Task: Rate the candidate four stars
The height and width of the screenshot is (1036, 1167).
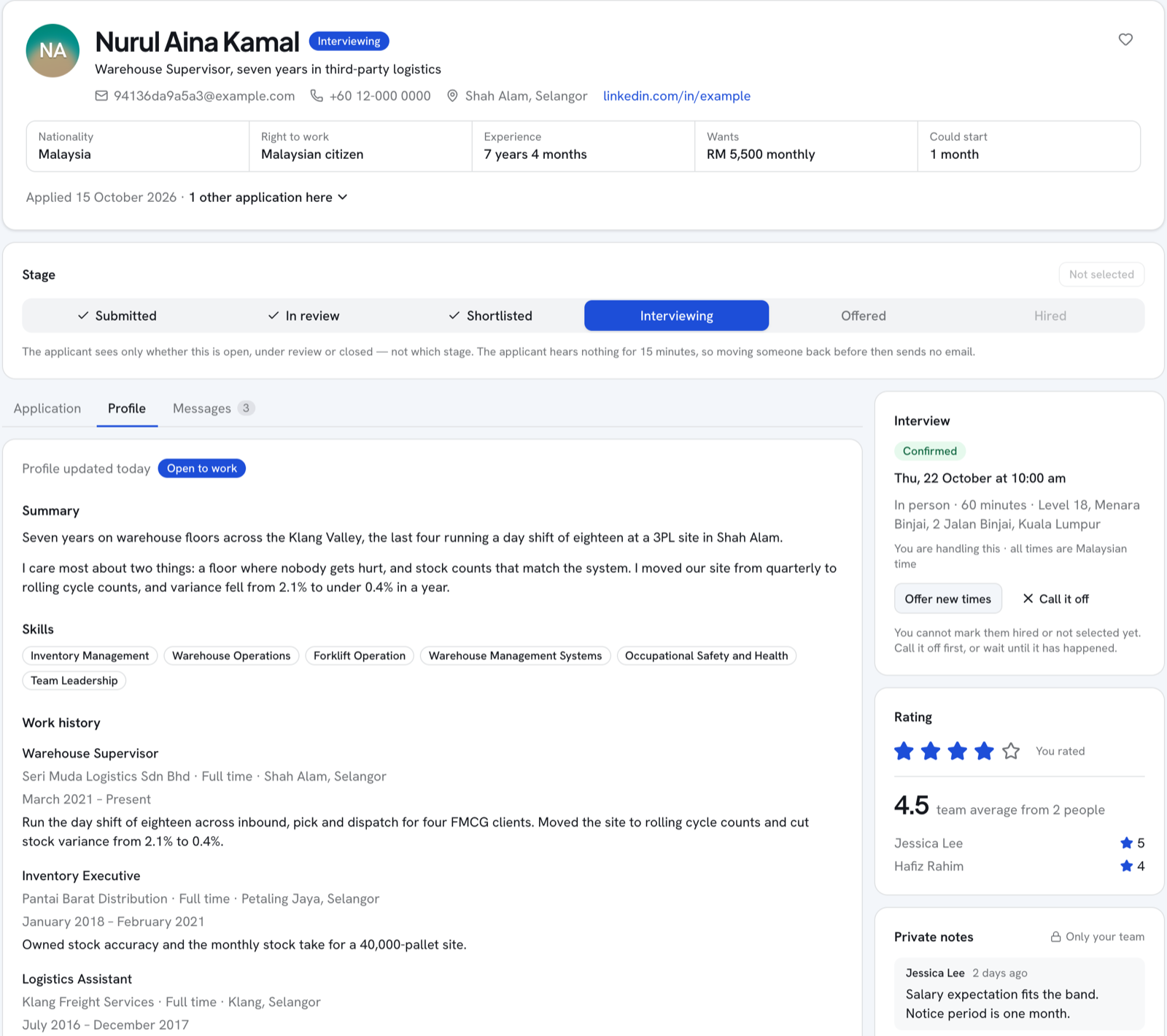Action: [x=984, y=751]
